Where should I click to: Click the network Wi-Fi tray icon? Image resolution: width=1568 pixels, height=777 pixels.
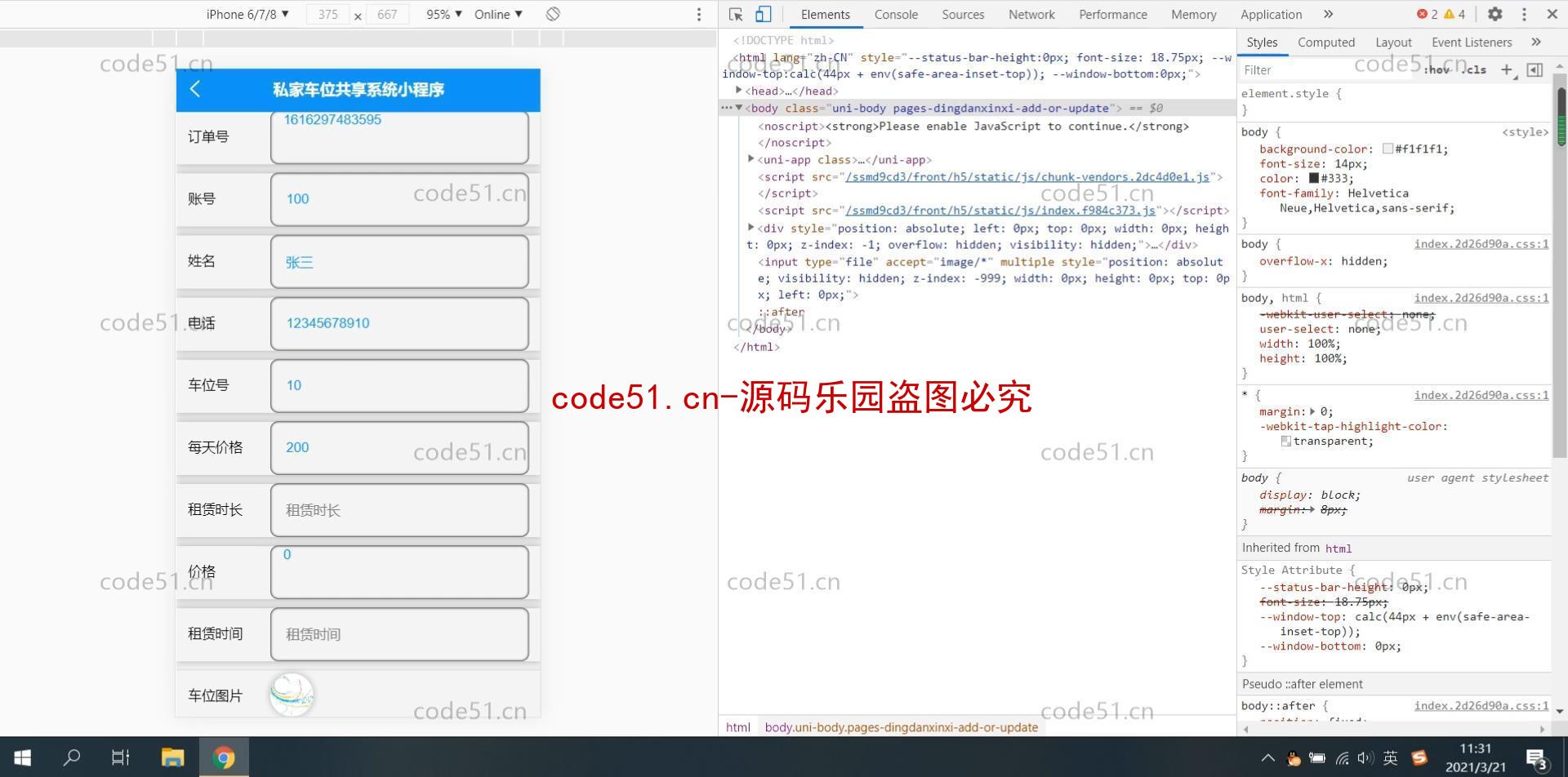pos(1342,758)
